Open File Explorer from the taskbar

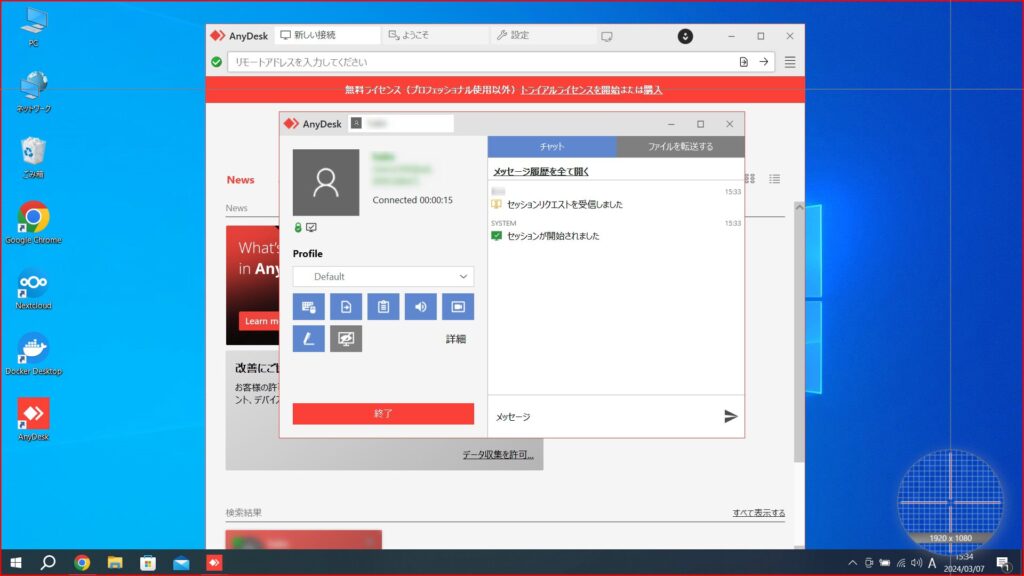(x=115, y=563)
